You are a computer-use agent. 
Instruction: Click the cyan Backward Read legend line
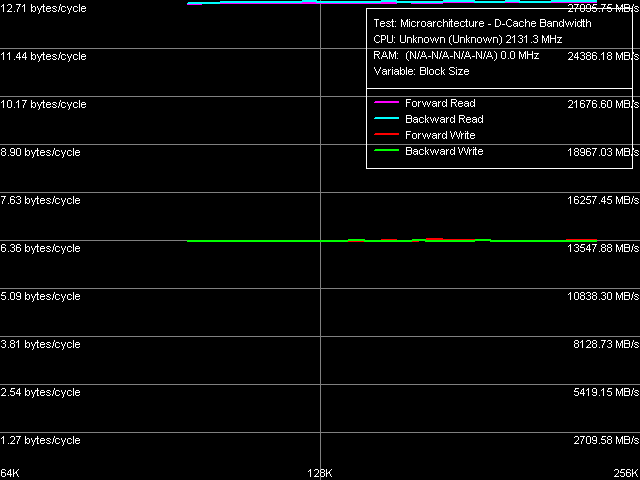point(386,118)
